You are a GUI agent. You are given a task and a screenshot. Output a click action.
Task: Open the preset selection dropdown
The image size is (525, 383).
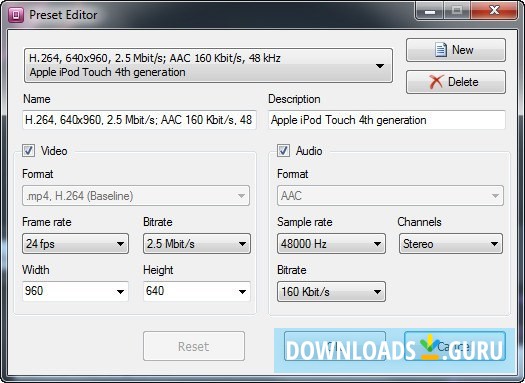pos(208,65)
